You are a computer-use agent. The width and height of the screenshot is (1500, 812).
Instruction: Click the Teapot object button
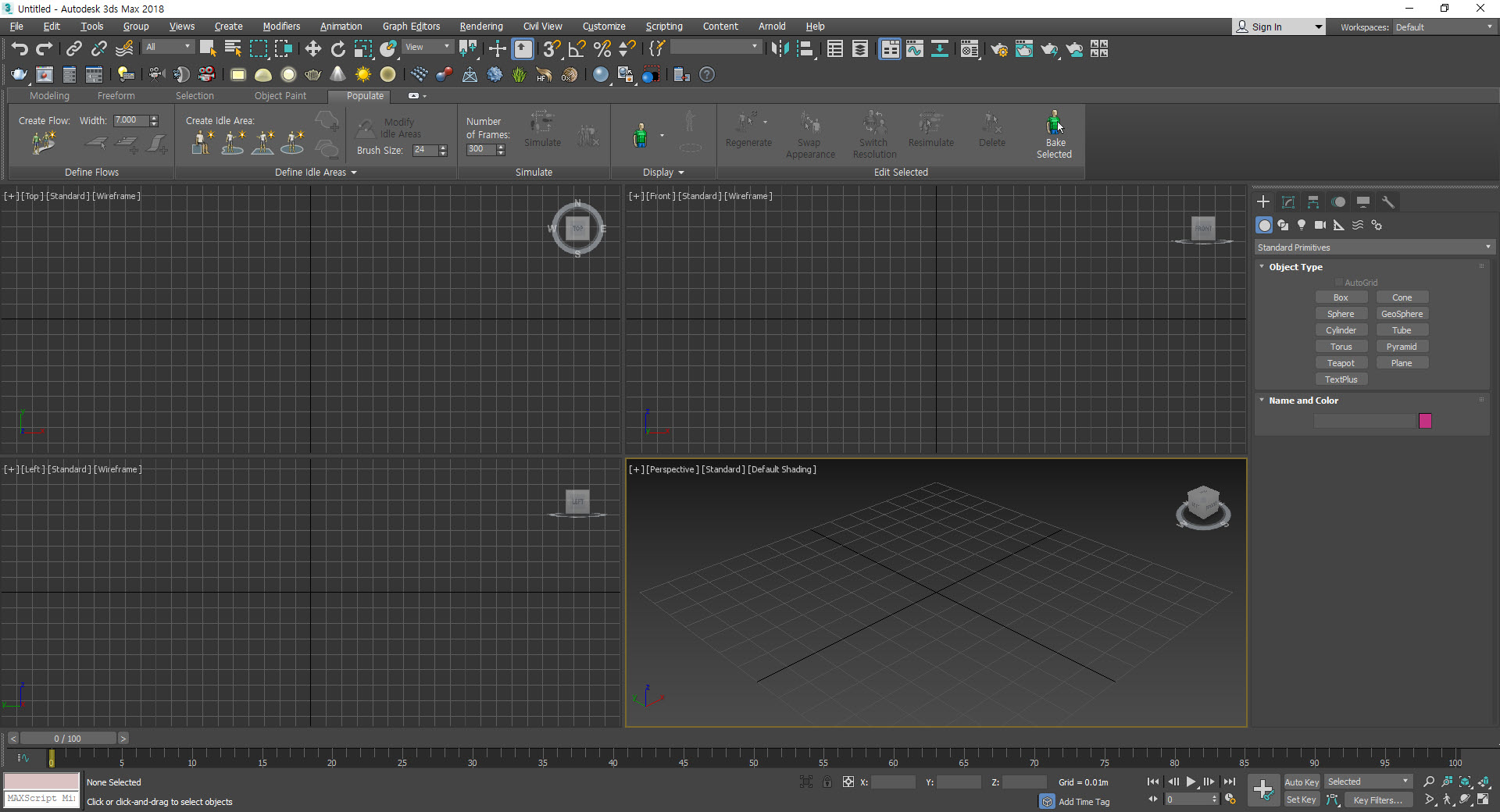click(x=1341, y=363)
